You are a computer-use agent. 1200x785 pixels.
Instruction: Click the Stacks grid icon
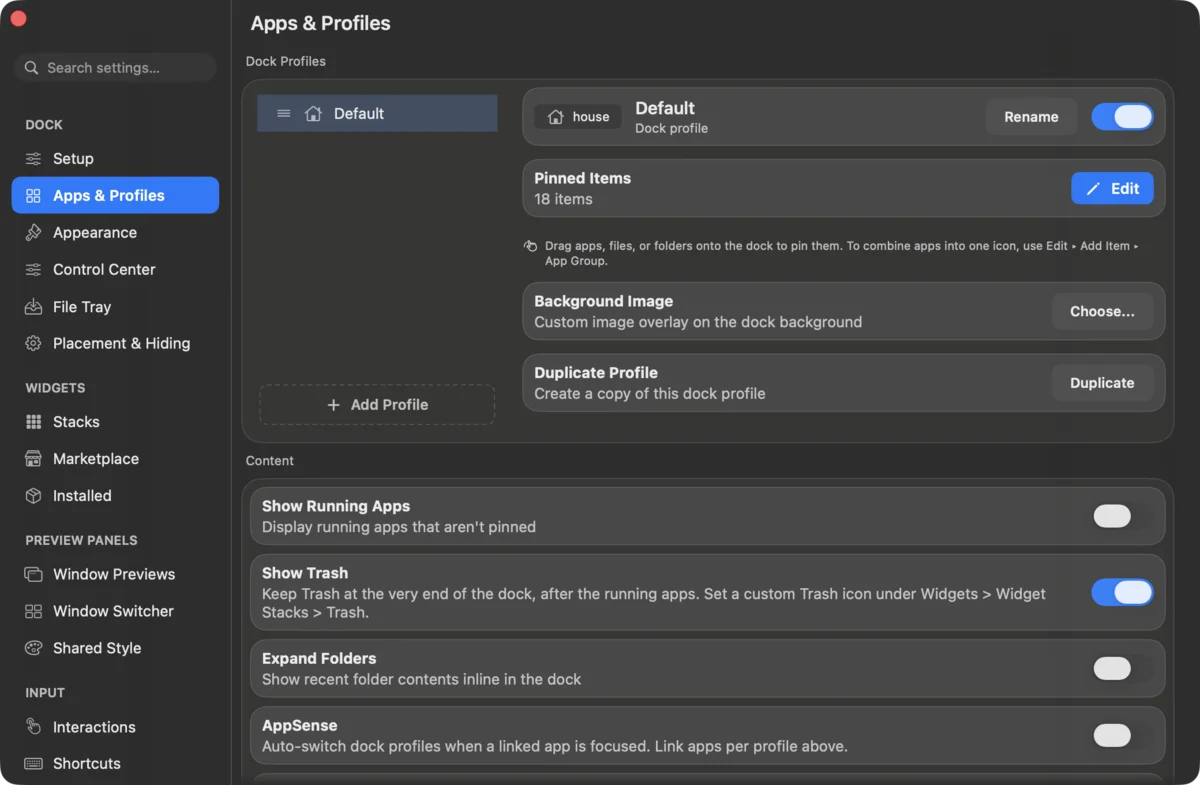pos(33,422)
